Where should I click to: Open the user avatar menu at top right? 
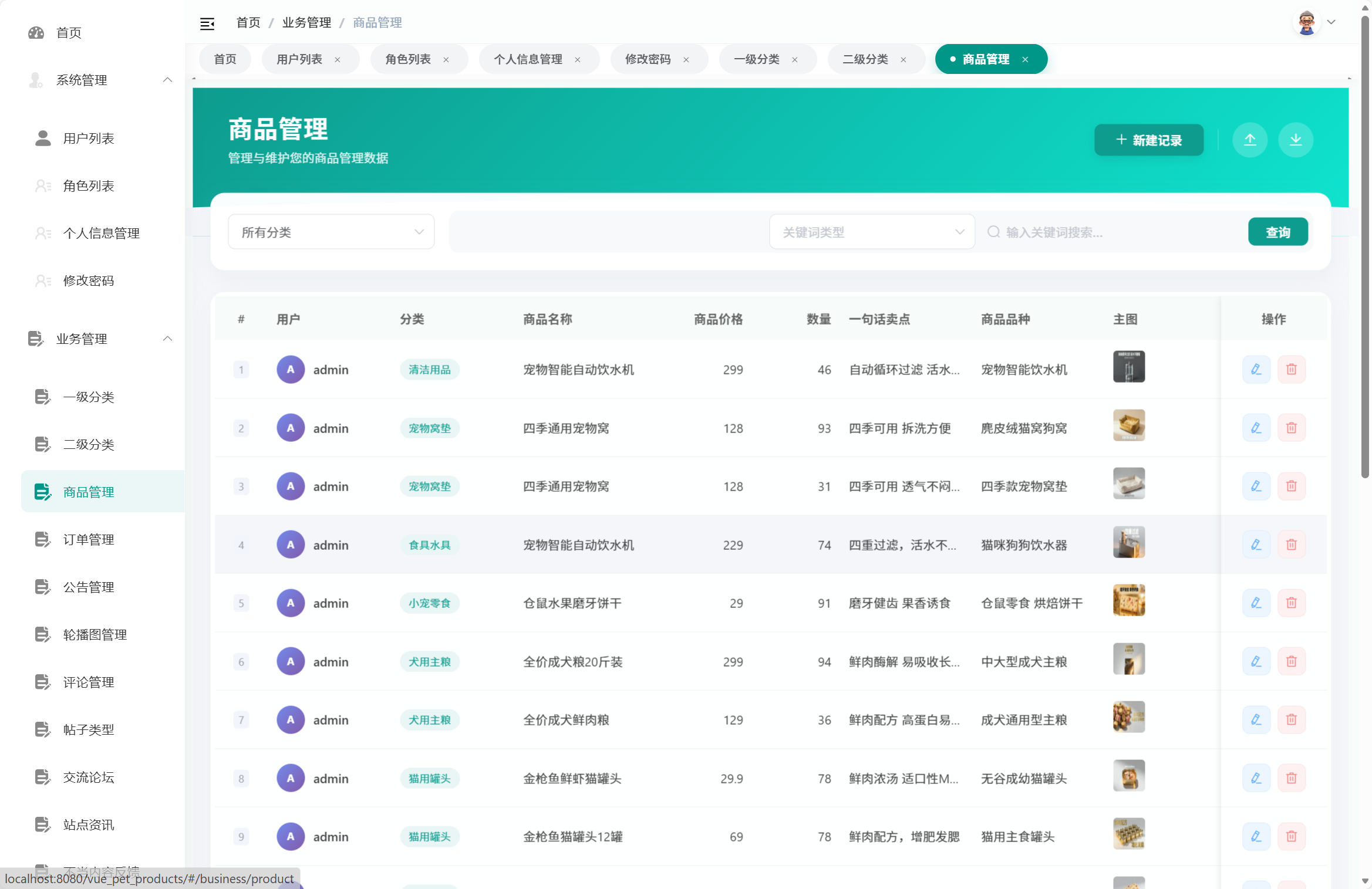click(1306, 22)
